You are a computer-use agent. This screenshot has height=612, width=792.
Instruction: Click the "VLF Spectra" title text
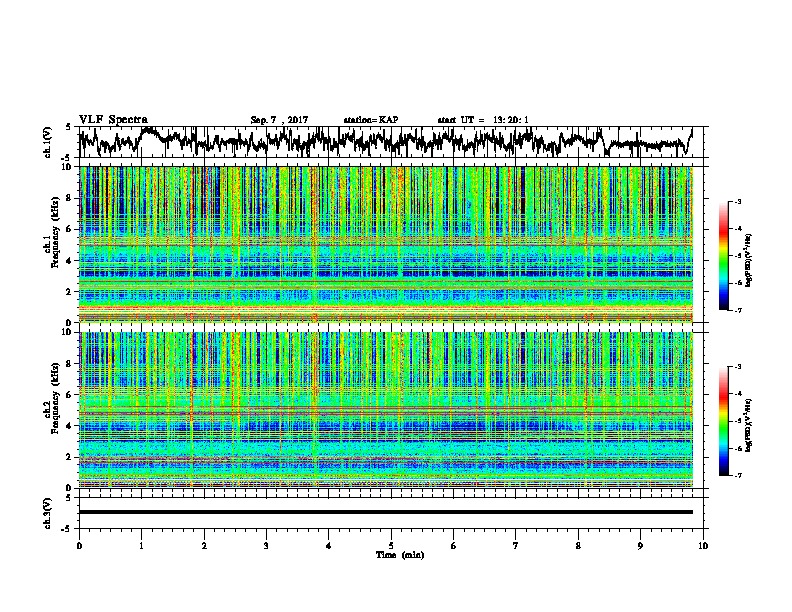click(113, 120)
